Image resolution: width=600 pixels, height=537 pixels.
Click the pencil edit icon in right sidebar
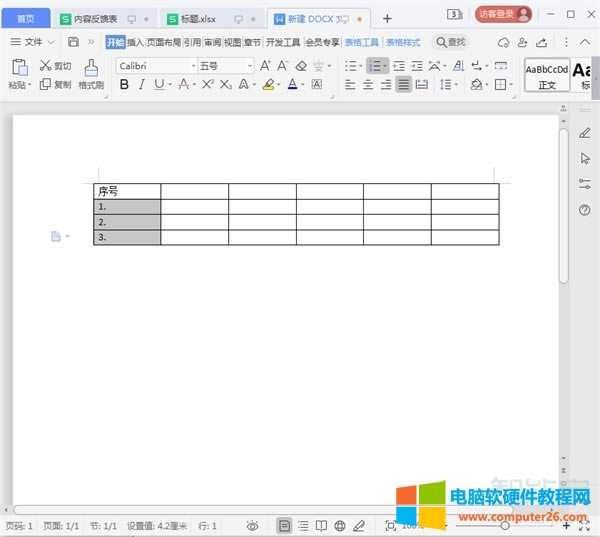pos(585,132)
